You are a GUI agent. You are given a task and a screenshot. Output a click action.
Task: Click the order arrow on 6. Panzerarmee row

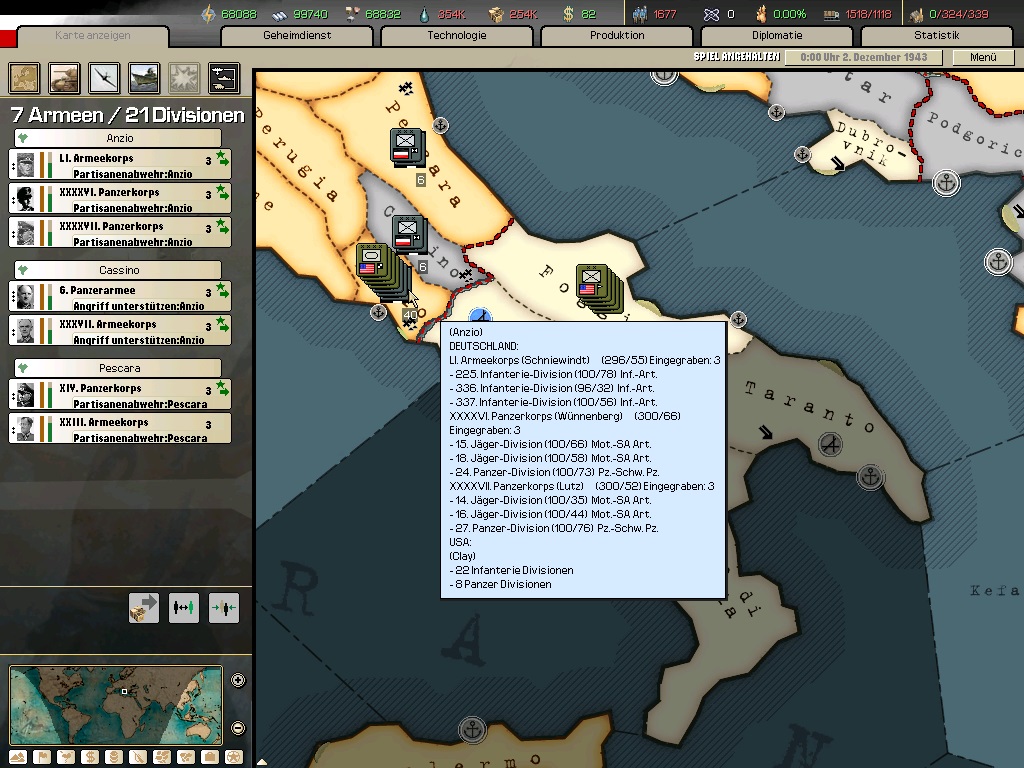pyautogui.click(x=223, y=291)
